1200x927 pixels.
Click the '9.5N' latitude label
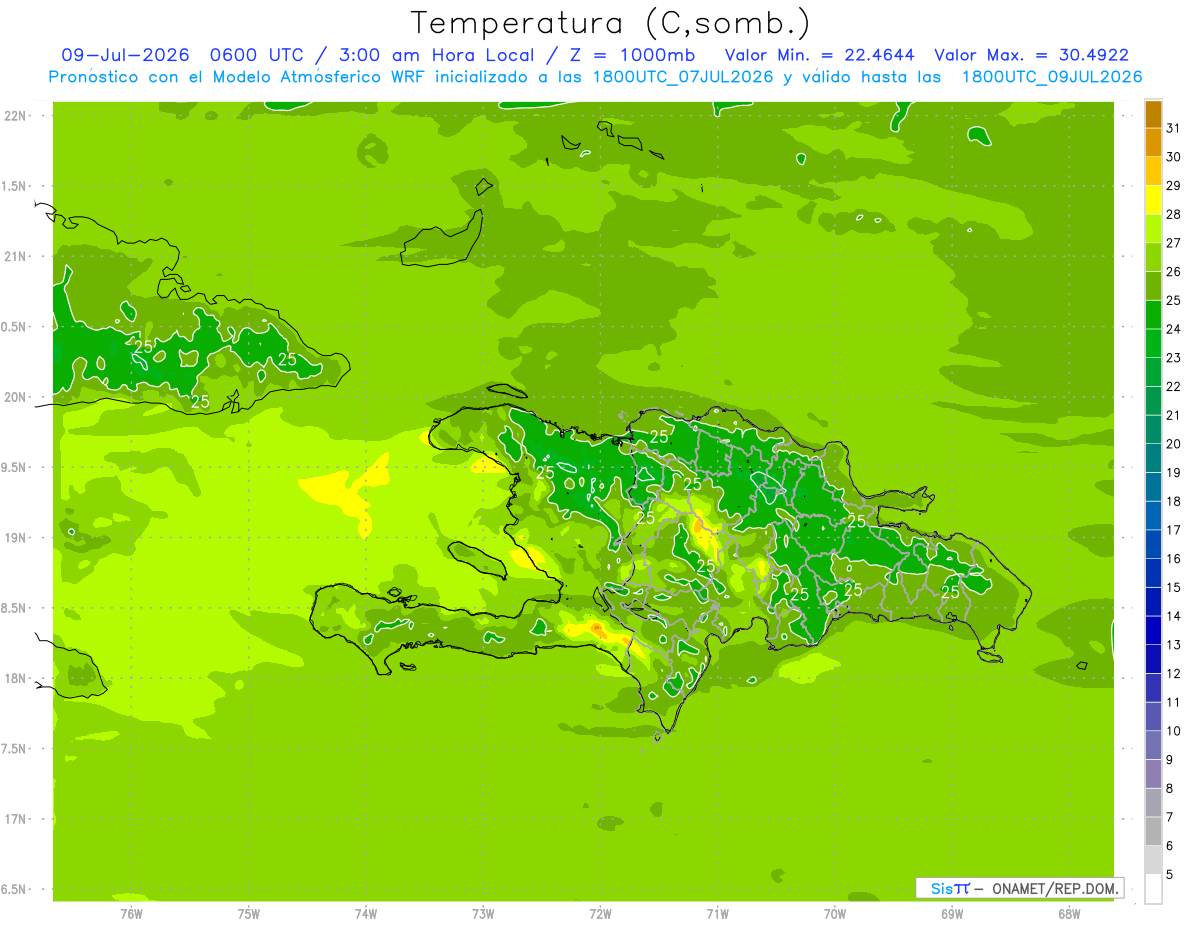14,467
